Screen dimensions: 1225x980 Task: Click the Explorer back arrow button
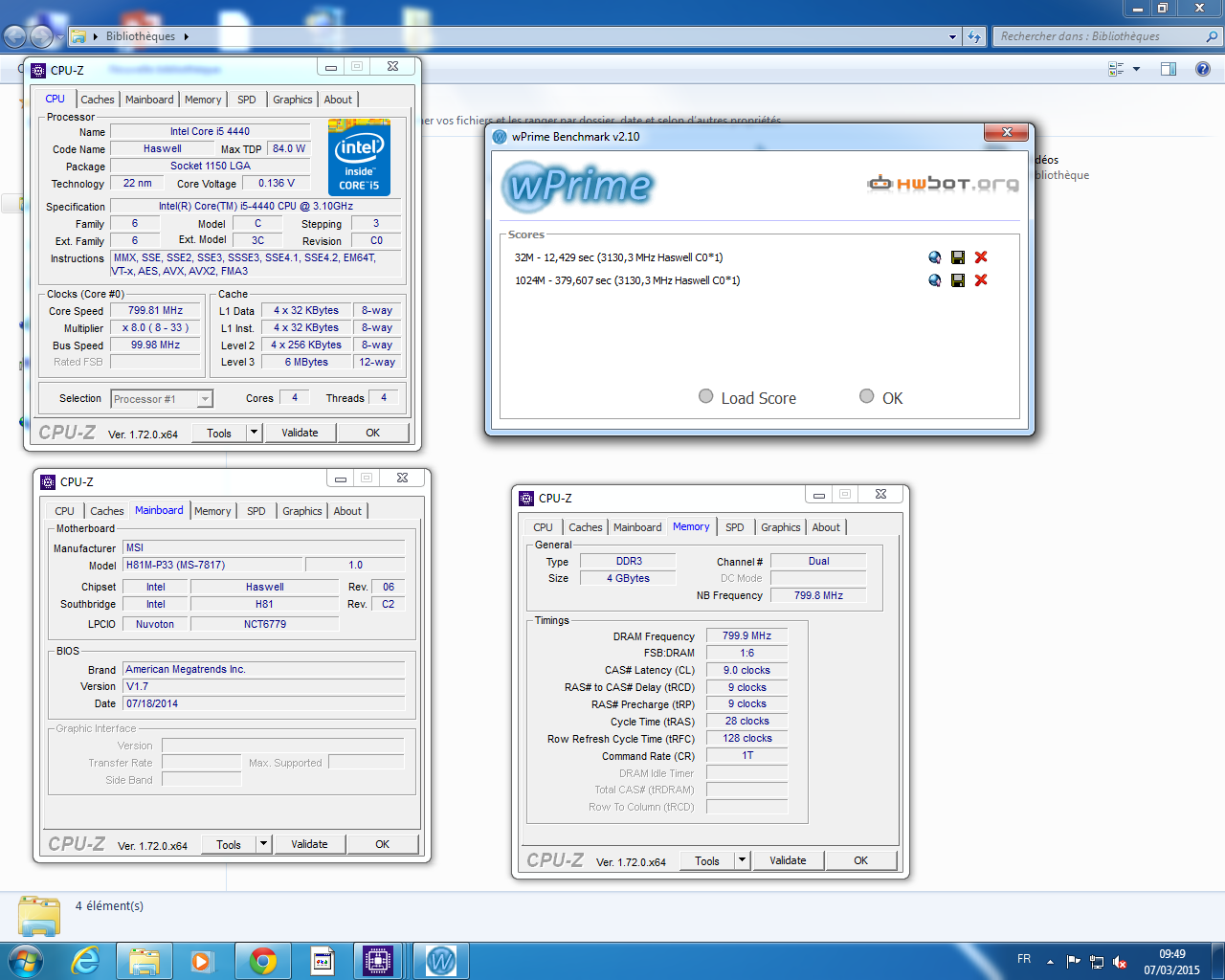(x=15, y=36)
